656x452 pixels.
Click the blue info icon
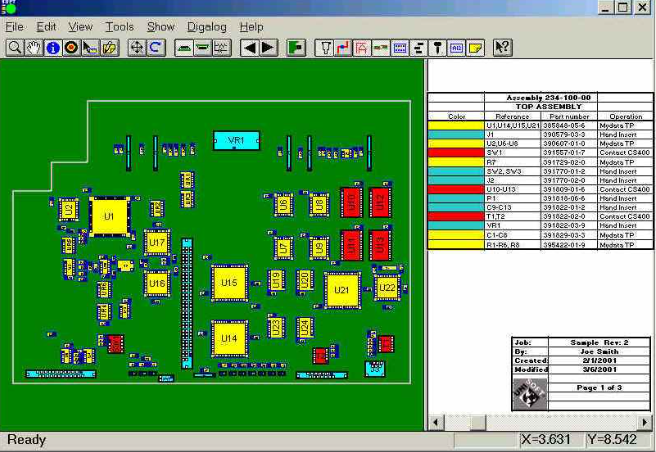(x=52, y=47)
